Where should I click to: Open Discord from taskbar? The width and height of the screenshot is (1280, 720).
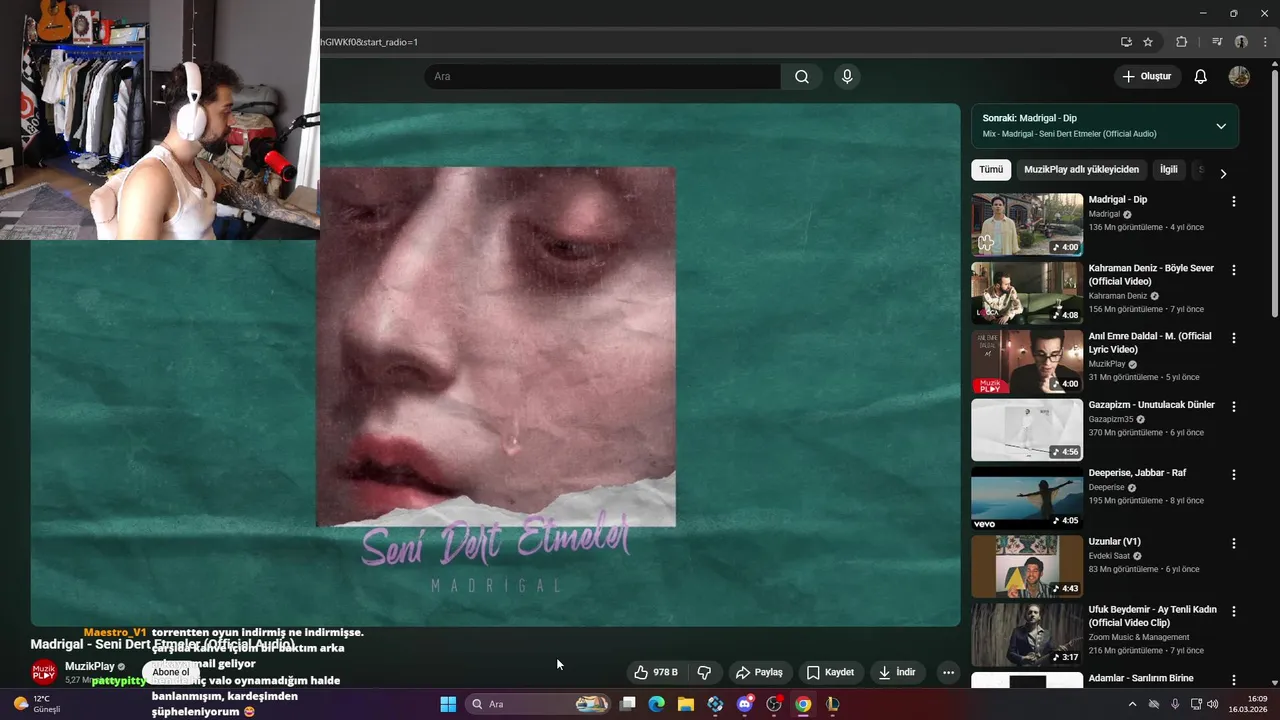click(x=744, y=704)
